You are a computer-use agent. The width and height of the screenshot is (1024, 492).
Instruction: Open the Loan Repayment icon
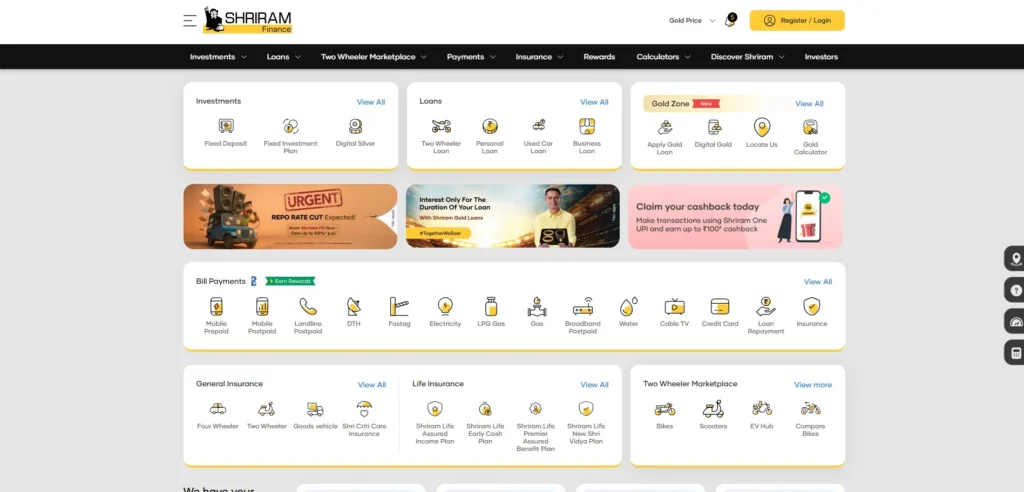766,306
